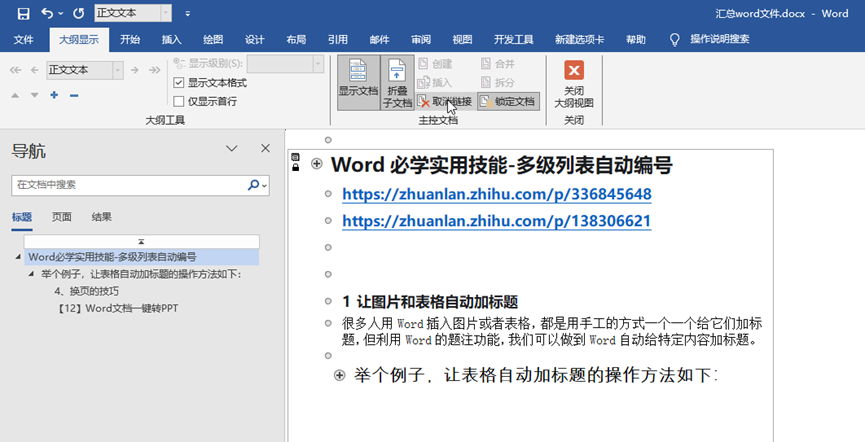Collapse the Word必学实用技能 heading tree triangle

20,257
